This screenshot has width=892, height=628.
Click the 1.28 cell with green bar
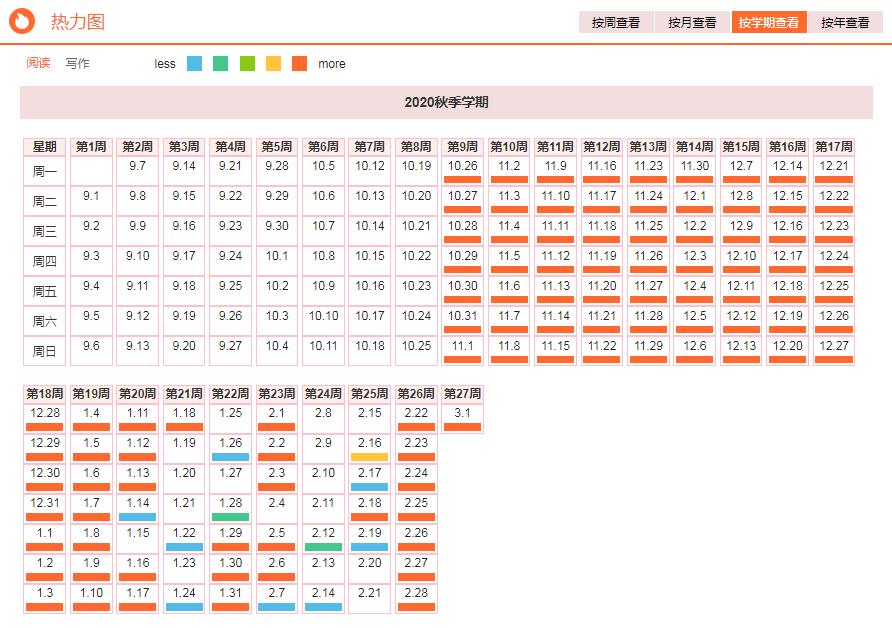coord(230,507)
